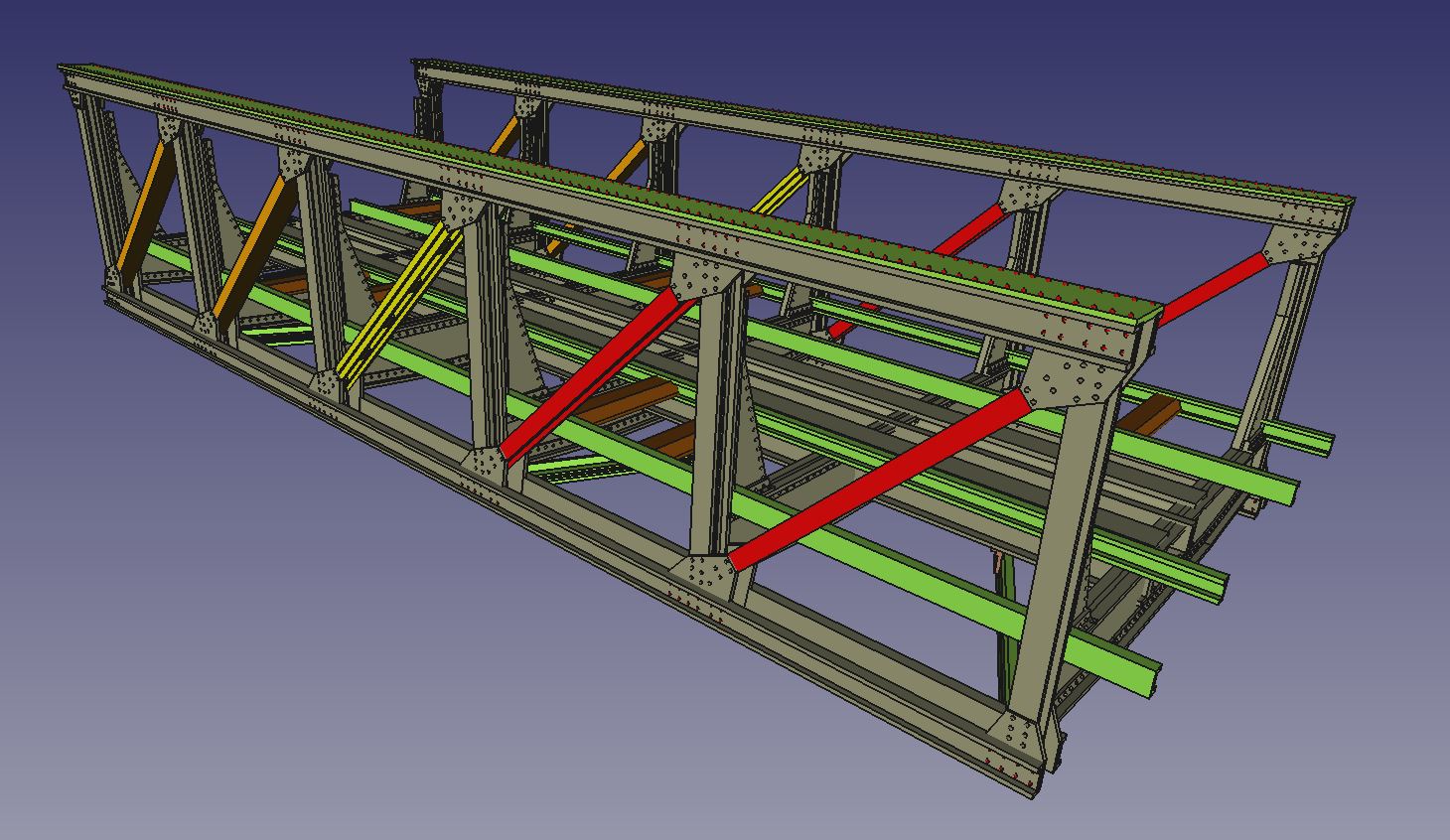
Task: Select the brown cross beam at right end
Action: [1150, 415]
